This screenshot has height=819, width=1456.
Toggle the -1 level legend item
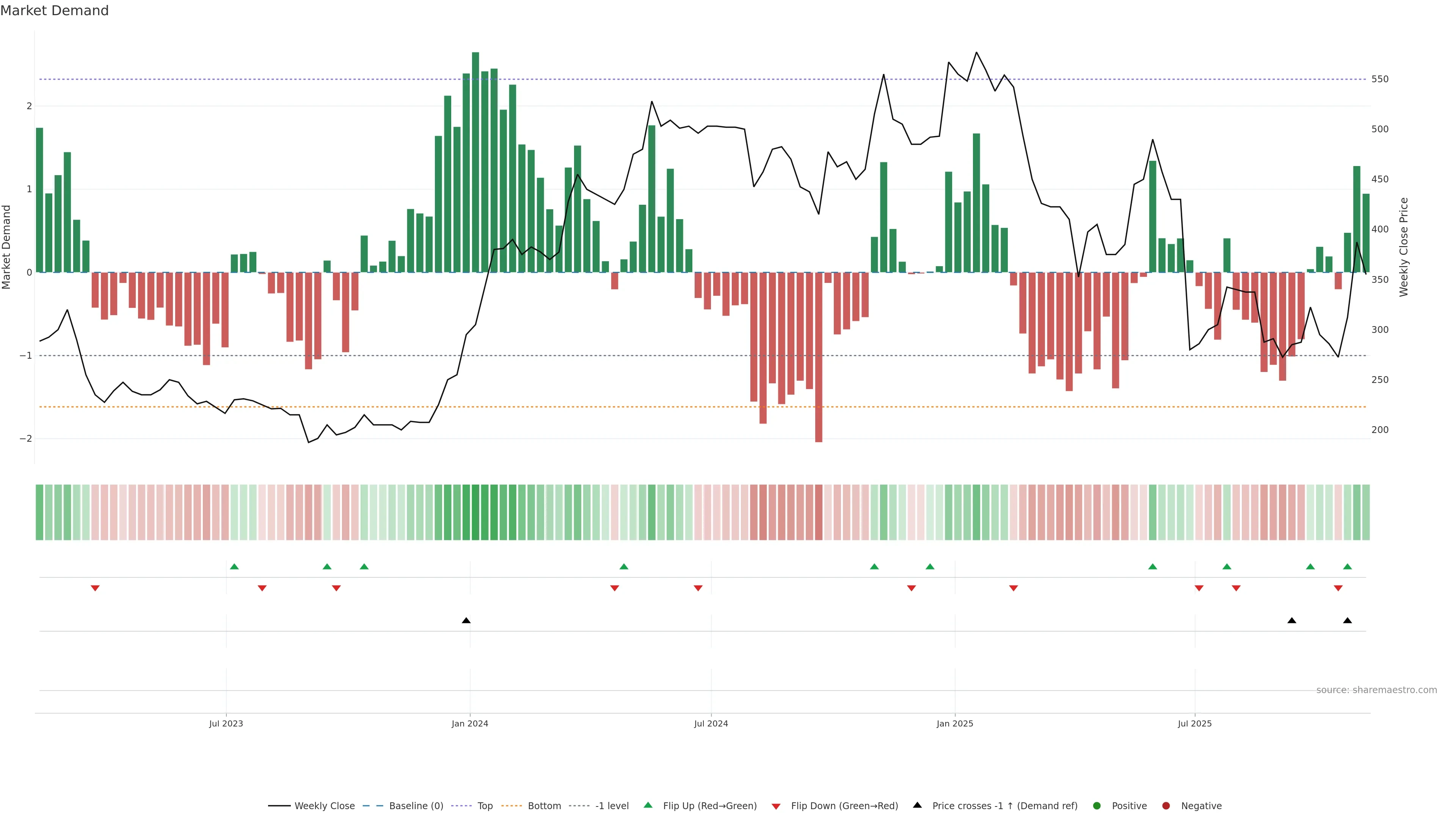612,806
